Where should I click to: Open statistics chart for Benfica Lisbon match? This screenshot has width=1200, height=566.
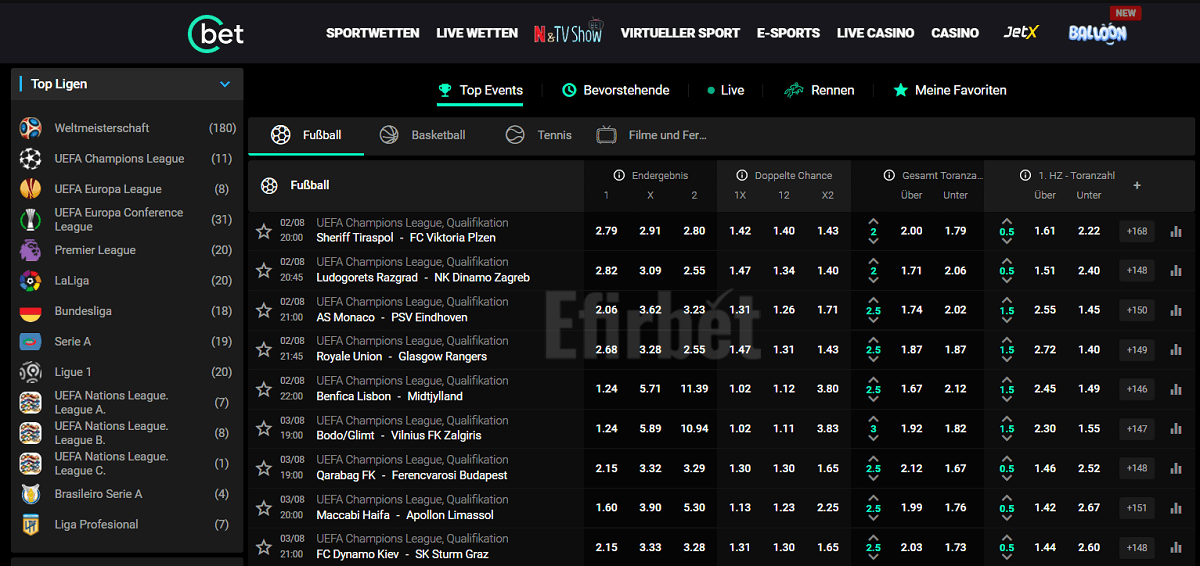click(x=1176, y=389)
